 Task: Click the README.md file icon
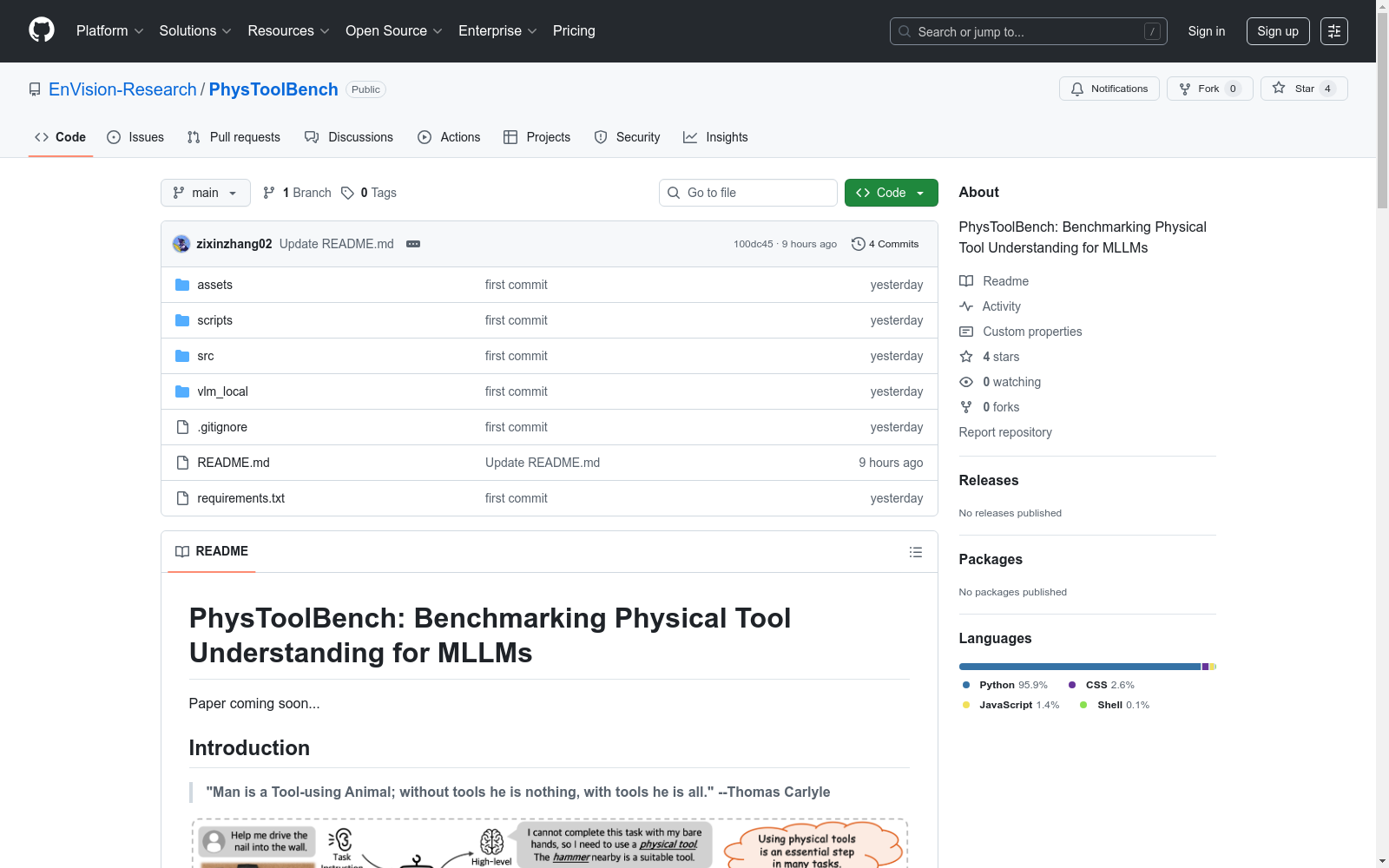[182, 463]
